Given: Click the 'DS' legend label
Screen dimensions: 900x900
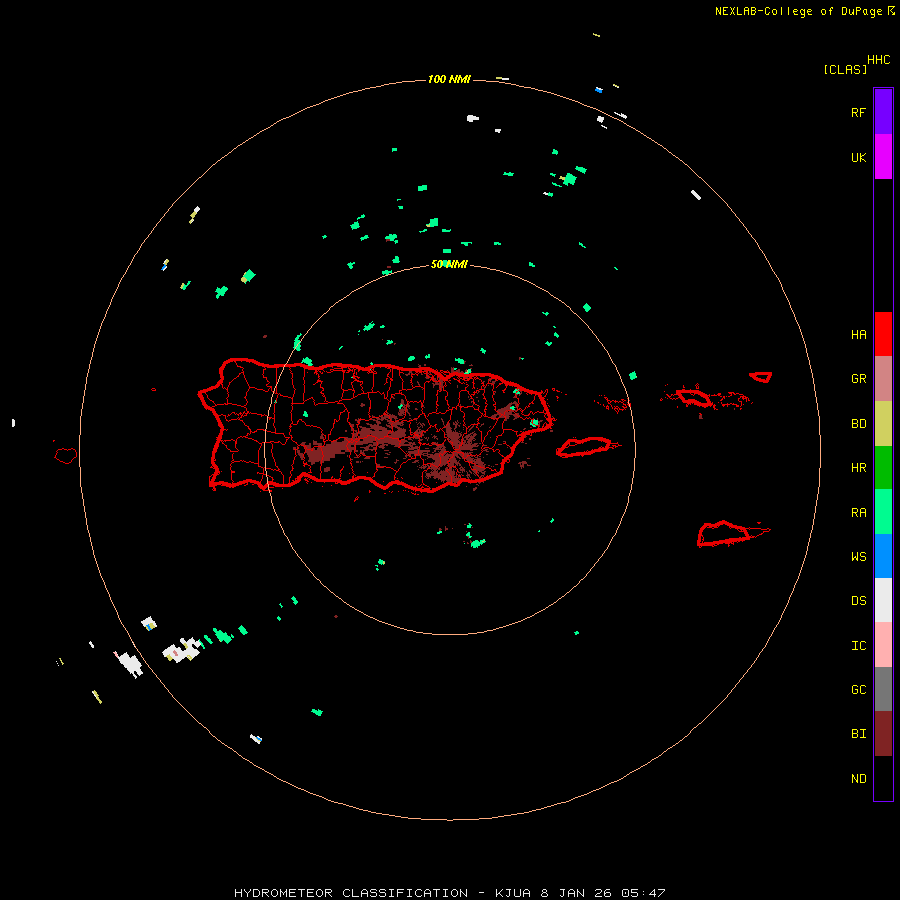Looking at the screenshot, I should [858, 600].
